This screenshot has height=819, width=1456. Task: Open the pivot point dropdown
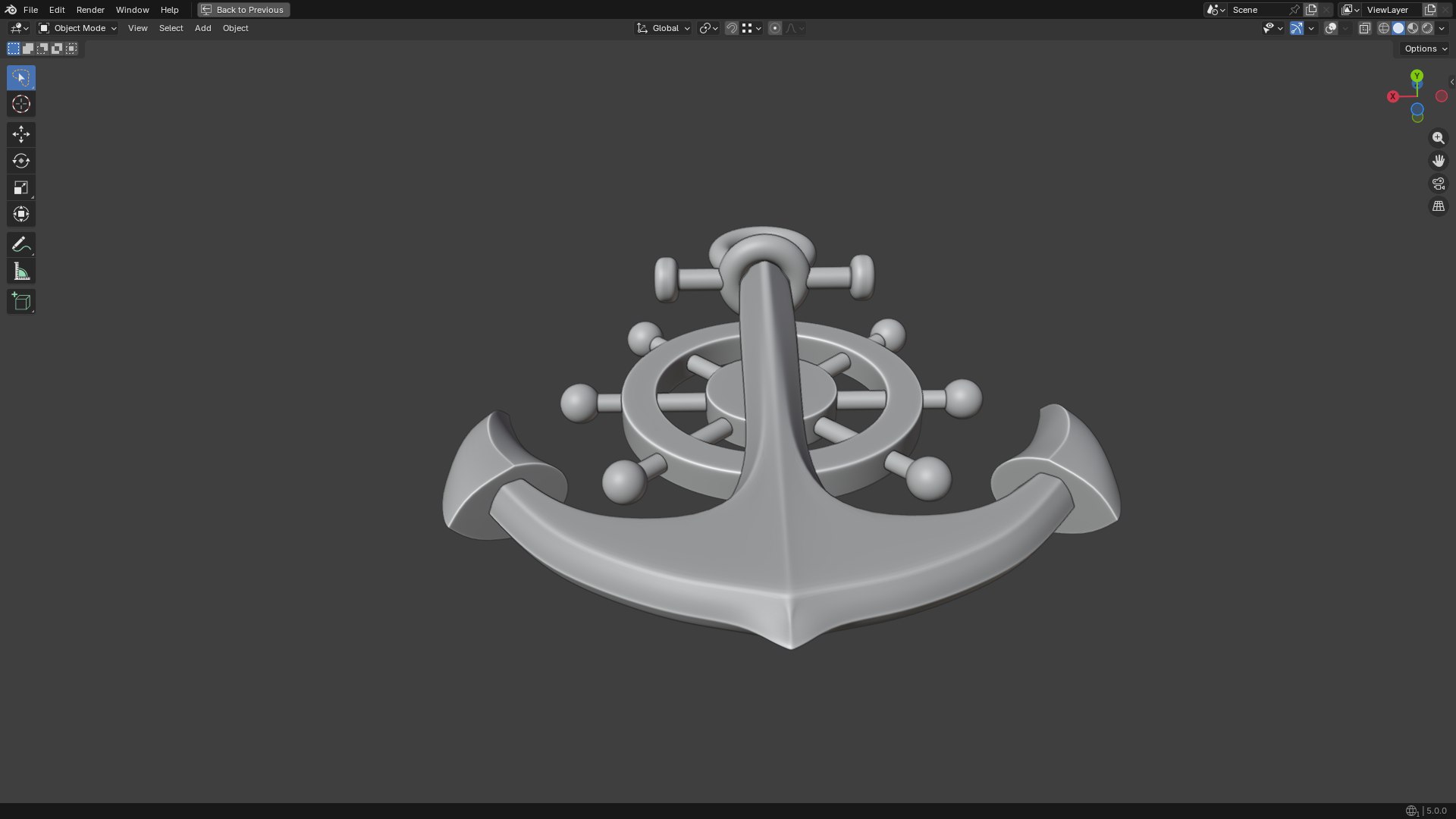click(708, 28)
